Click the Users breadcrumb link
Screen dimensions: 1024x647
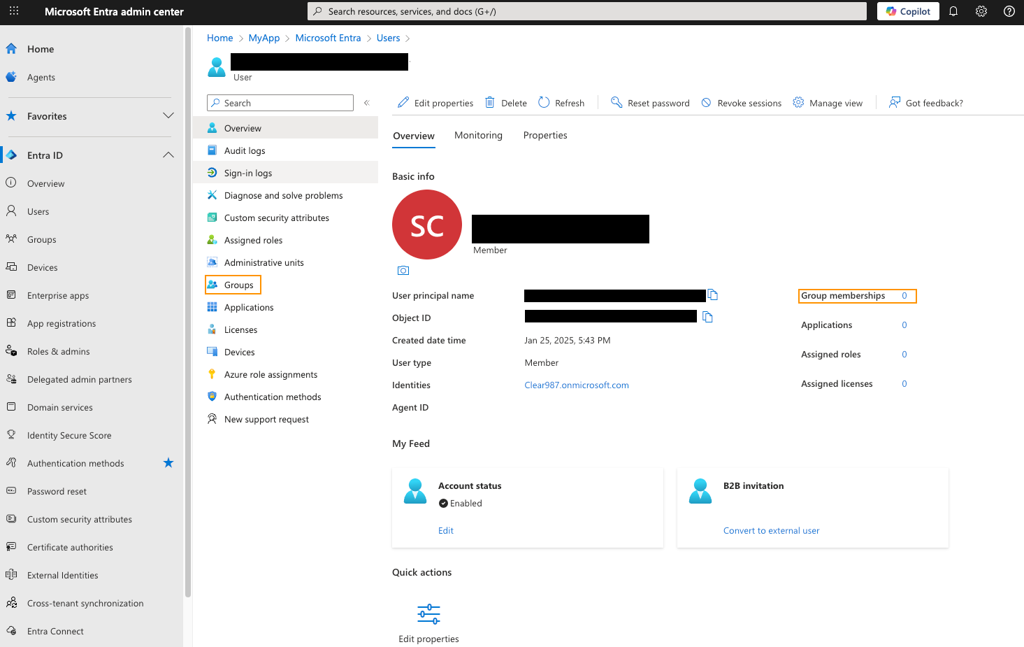pos(388,38)
